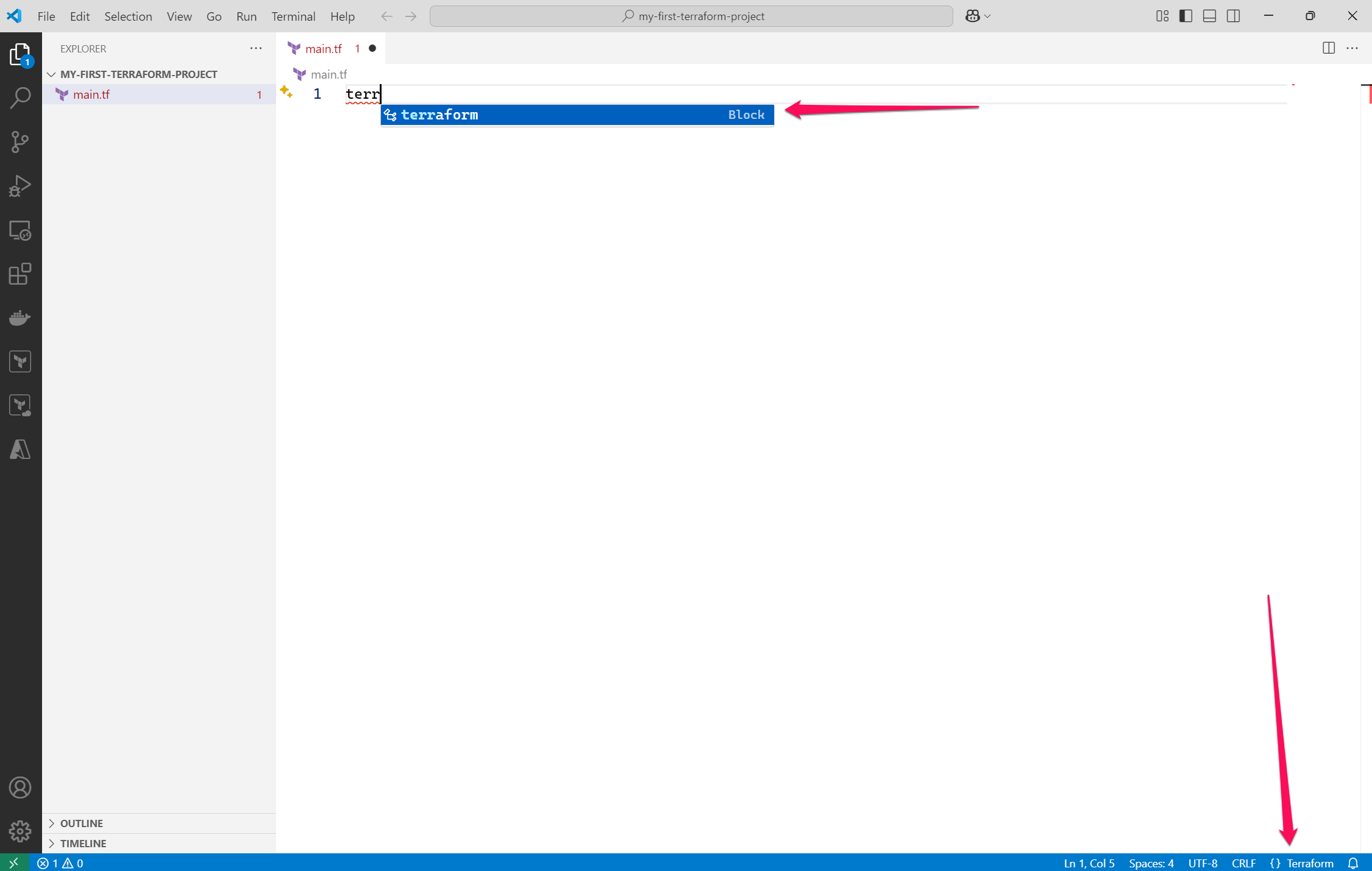Image resolution: width=1372 pixels, height=871 pixels.
Task: Click the Customize Layout icon
Action: (1162, 16)
